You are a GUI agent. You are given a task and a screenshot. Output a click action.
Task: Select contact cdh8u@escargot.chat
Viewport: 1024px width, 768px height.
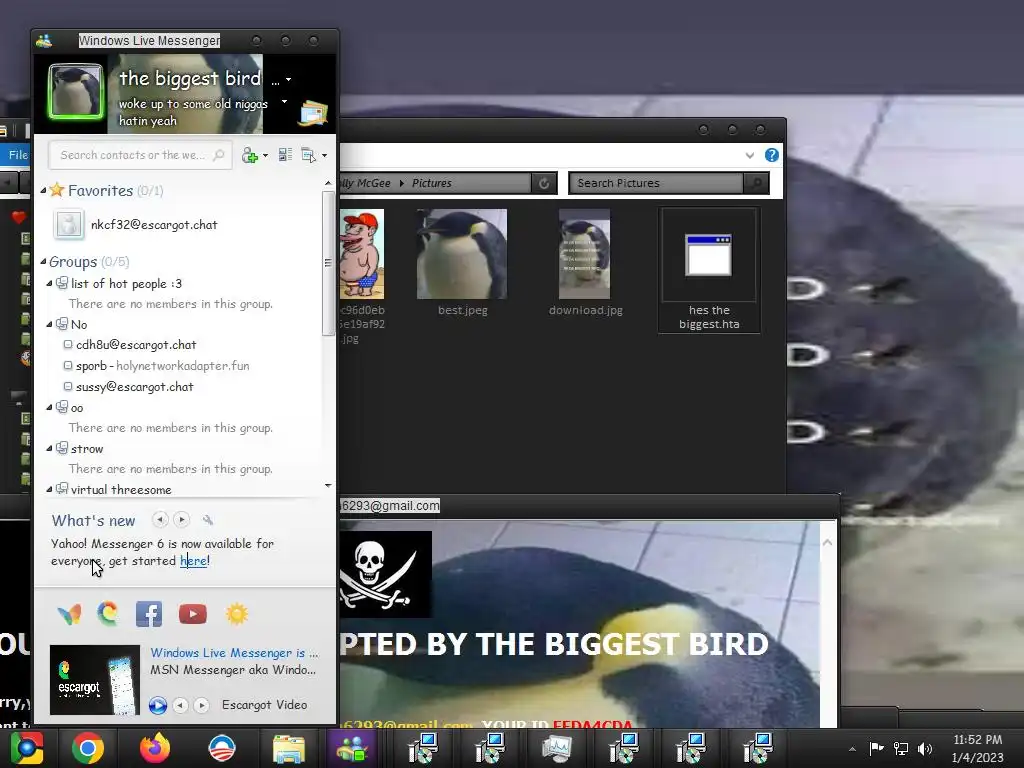click(x=136, y=345)
